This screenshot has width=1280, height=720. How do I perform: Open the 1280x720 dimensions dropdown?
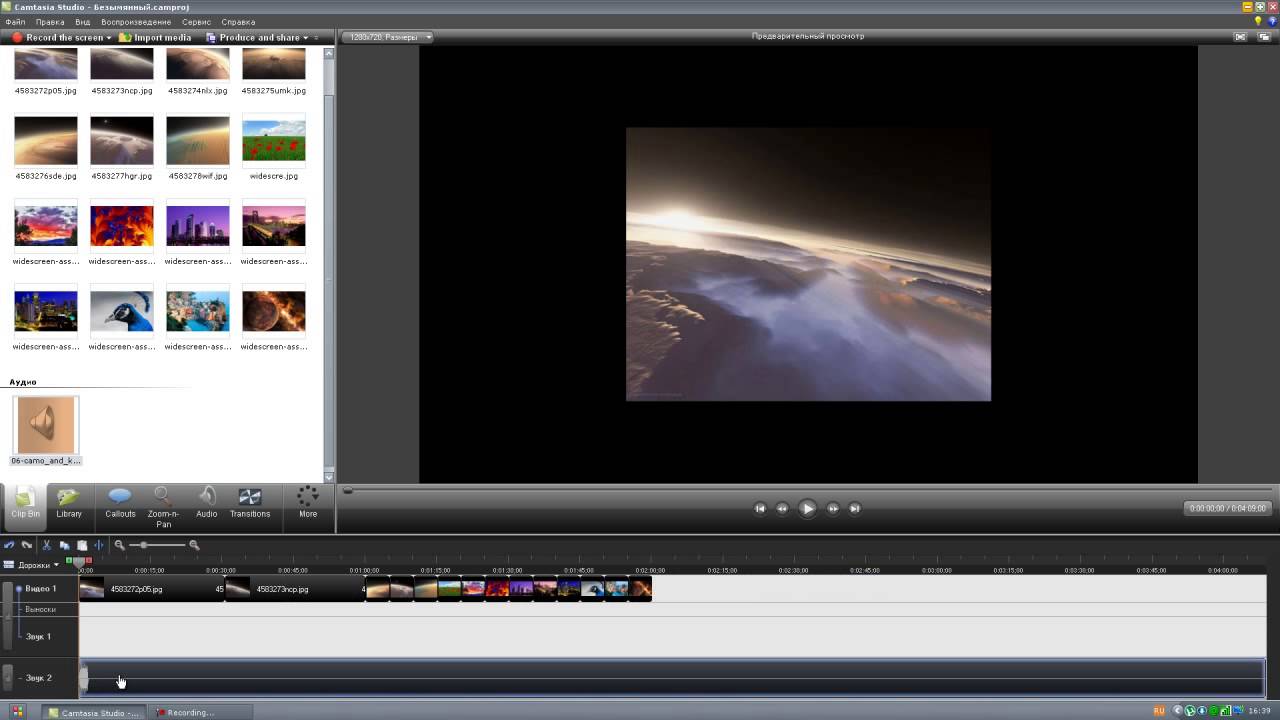(387, 37)
